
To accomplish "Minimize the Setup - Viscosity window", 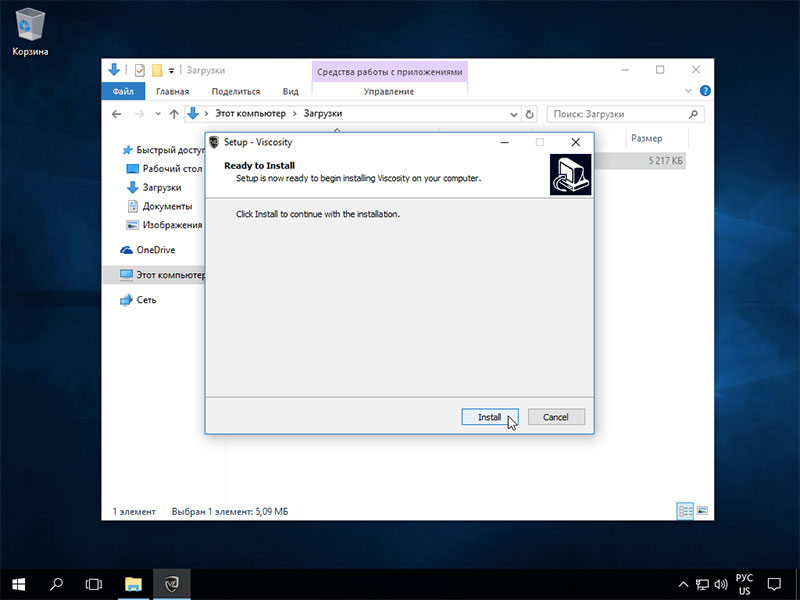I will click(x=505, y=142).
